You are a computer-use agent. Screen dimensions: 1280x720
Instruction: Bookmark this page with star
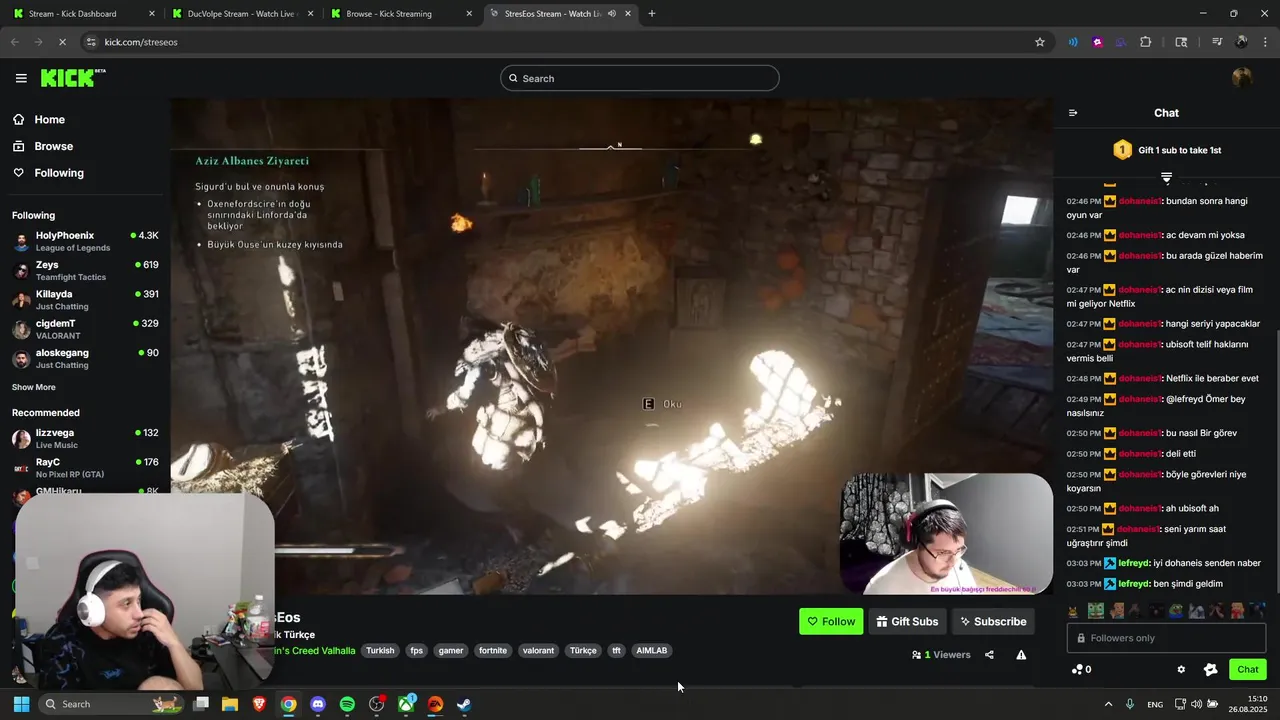[1040, 42]
